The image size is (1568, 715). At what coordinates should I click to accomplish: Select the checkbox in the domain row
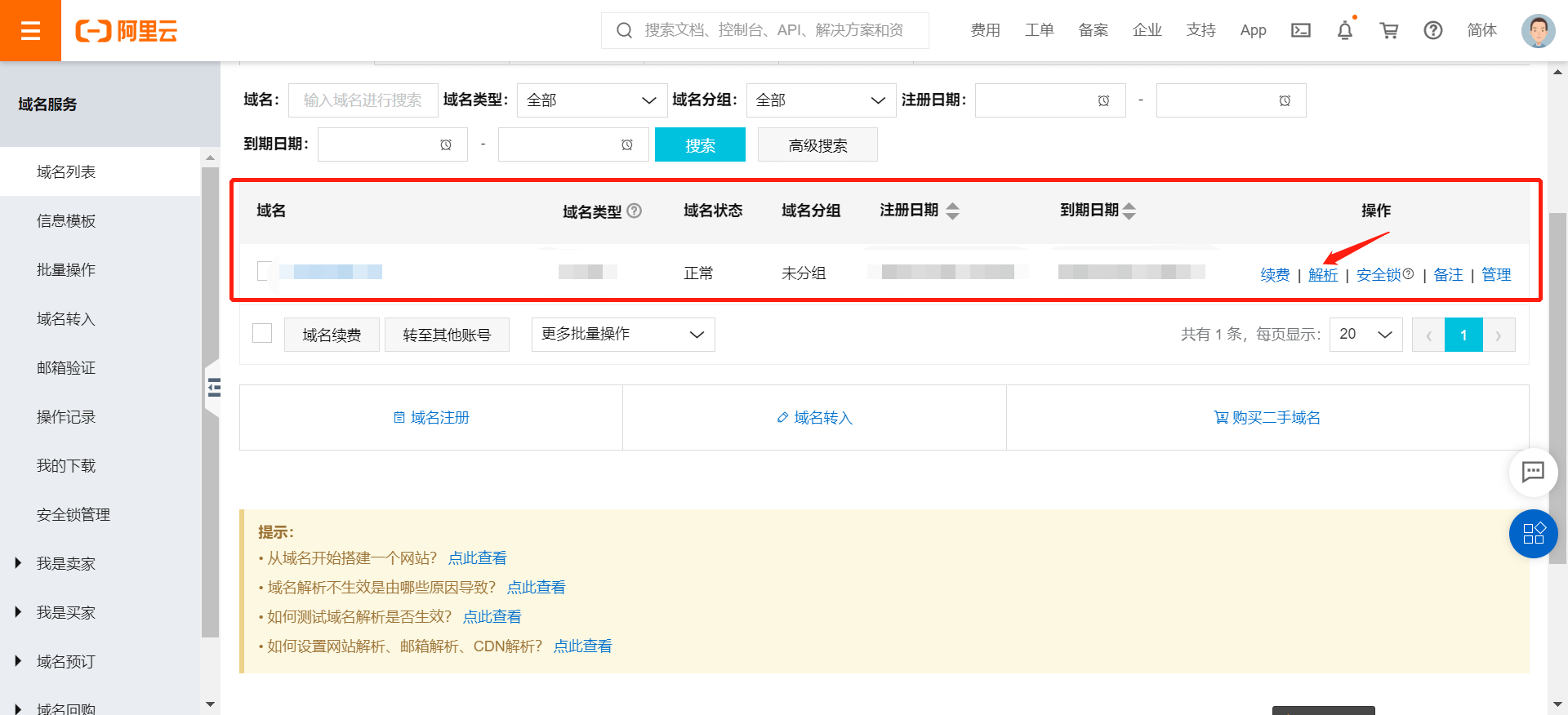[264, 271]
